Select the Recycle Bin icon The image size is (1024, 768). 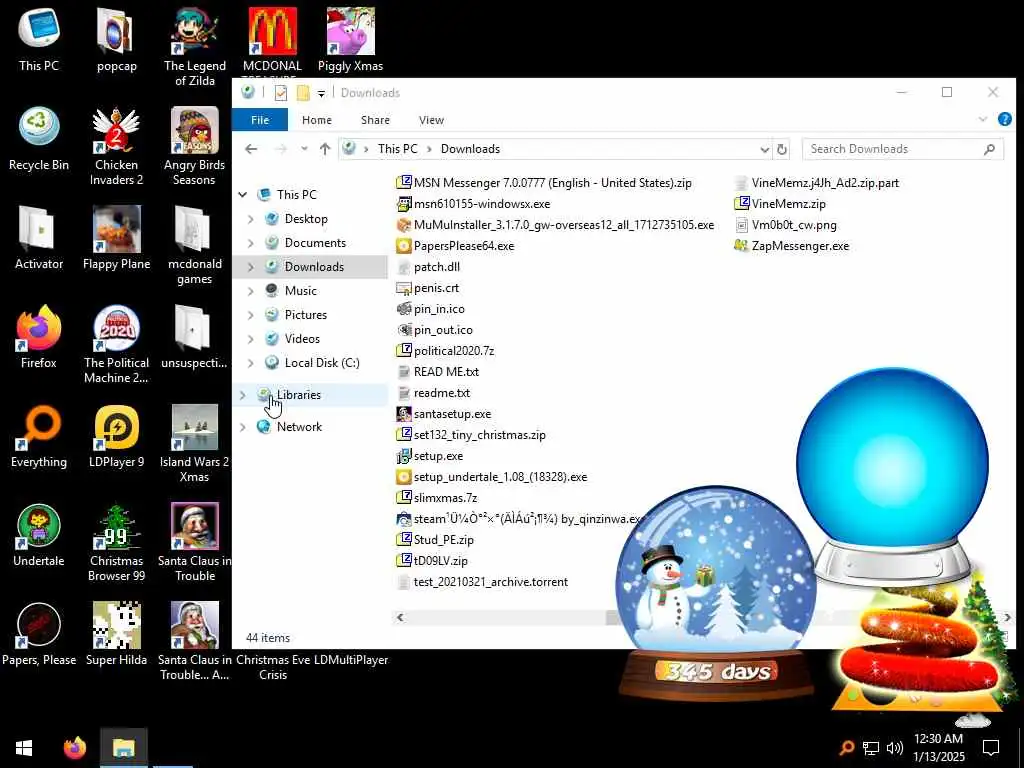click(39, 138)
